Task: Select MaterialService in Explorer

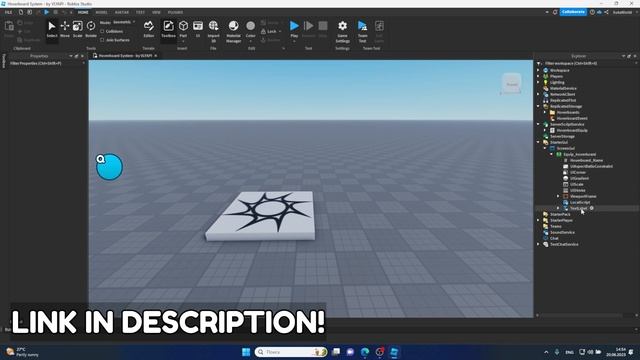Action: pos(563,88)
